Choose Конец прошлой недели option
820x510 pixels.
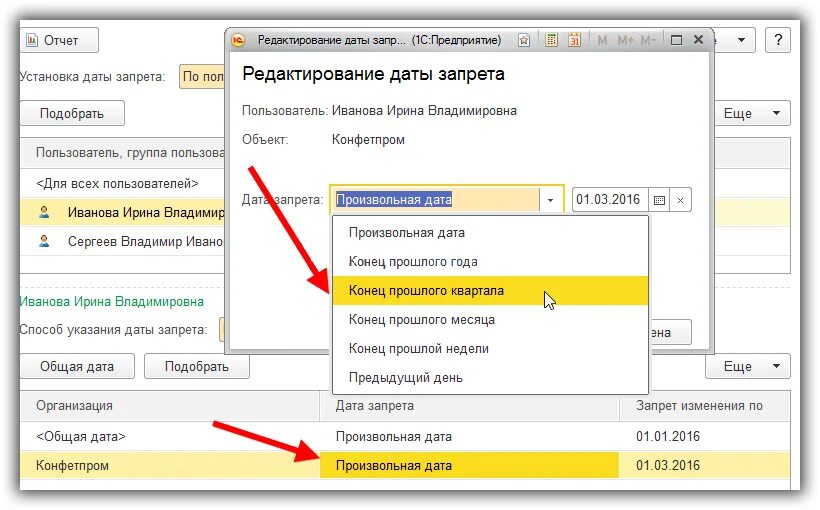tap(490, 349)
